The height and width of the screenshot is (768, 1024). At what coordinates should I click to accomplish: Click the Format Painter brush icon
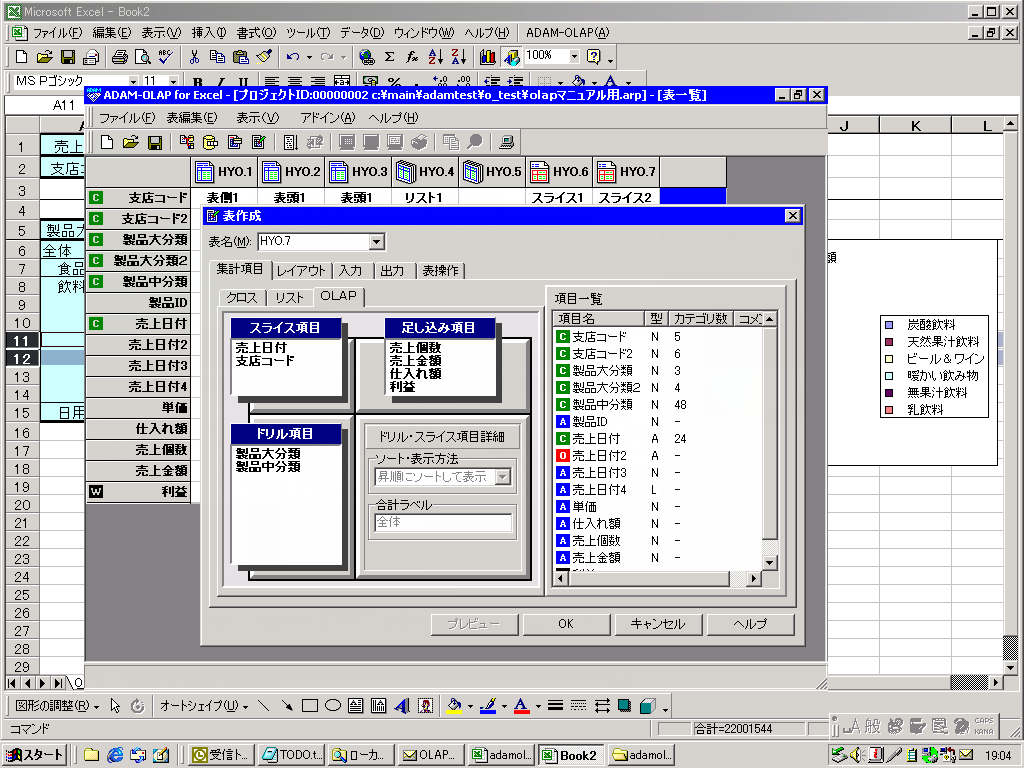264,57
